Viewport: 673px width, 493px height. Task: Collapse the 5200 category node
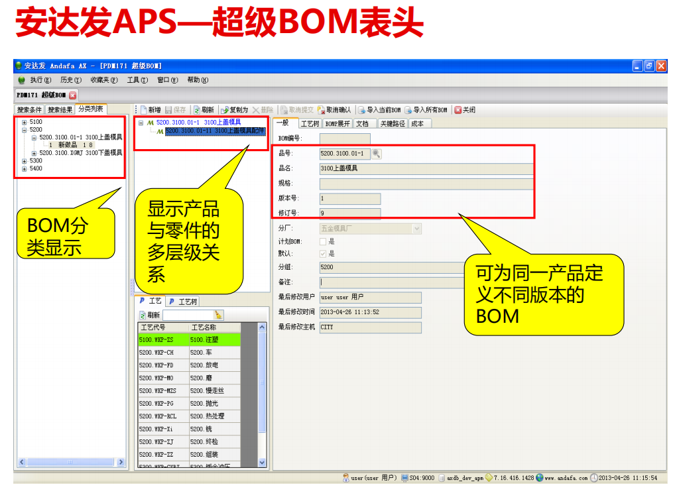coord(24,130)
